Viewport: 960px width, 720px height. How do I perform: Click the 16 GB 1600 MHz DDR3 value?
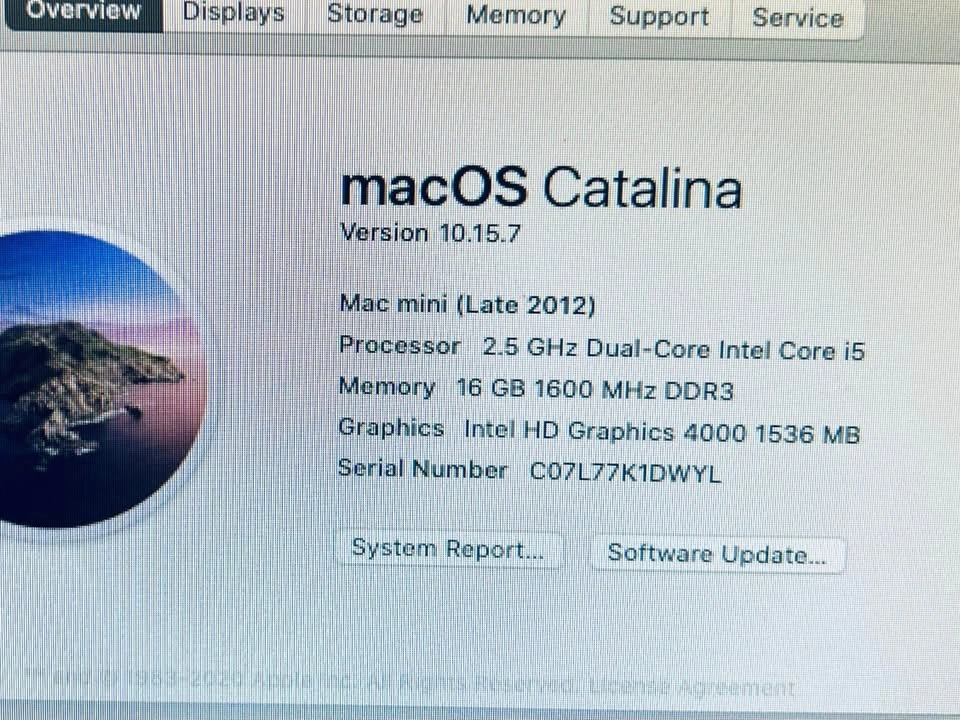(x=595, y=390)
